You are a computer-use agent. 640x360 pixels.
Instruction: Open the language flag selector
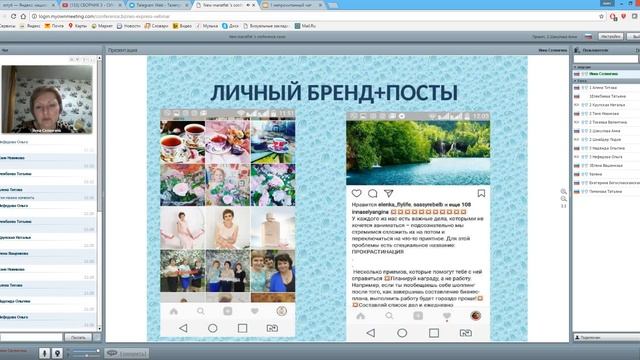pyautogui.click(x=588, y=36)
